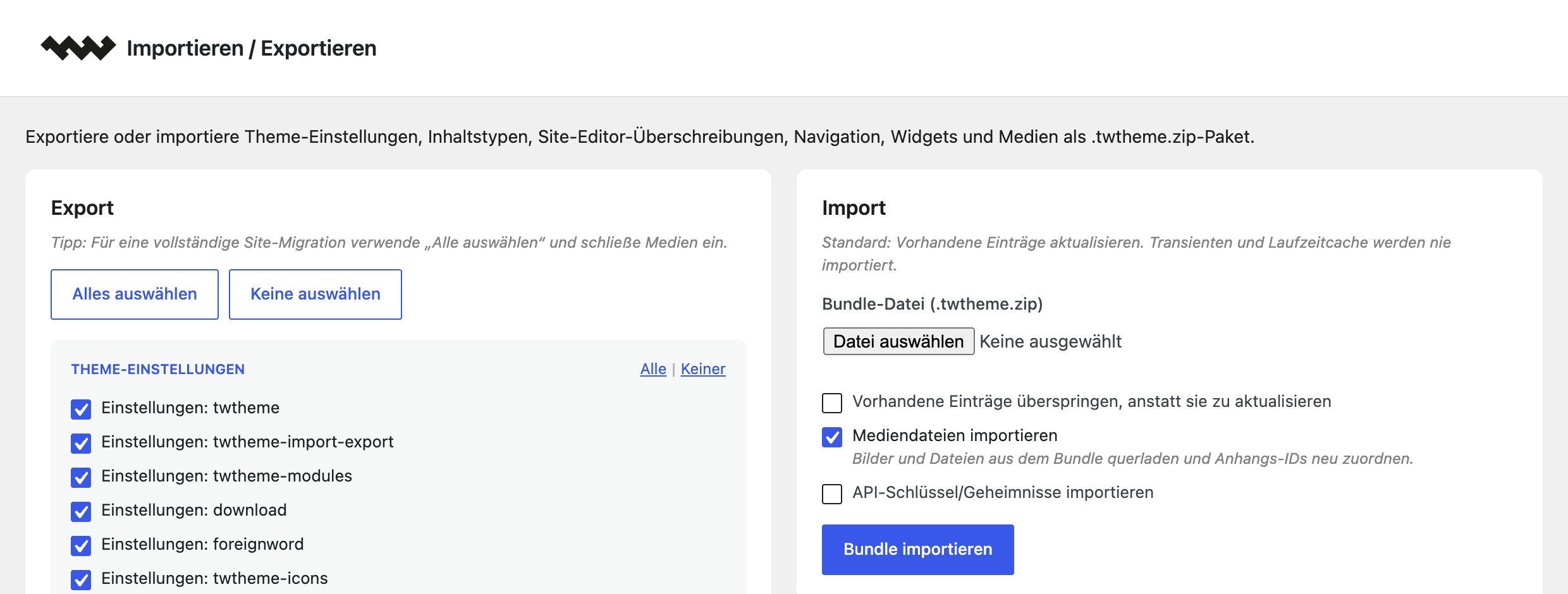Uncheck 'Einstellungen: download' checkbox
Image resolution: width=1568 pixels, height=594 pixels.
[81, 511]
